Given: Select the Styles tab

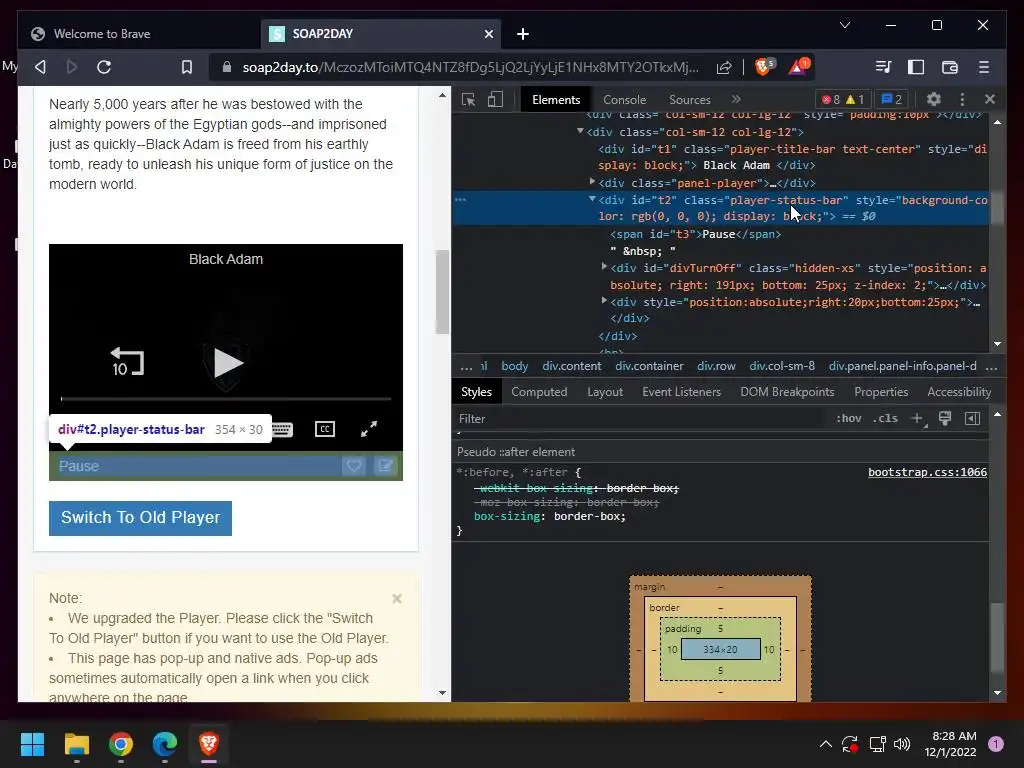Looking at the screenshot, I should (476, 392).
